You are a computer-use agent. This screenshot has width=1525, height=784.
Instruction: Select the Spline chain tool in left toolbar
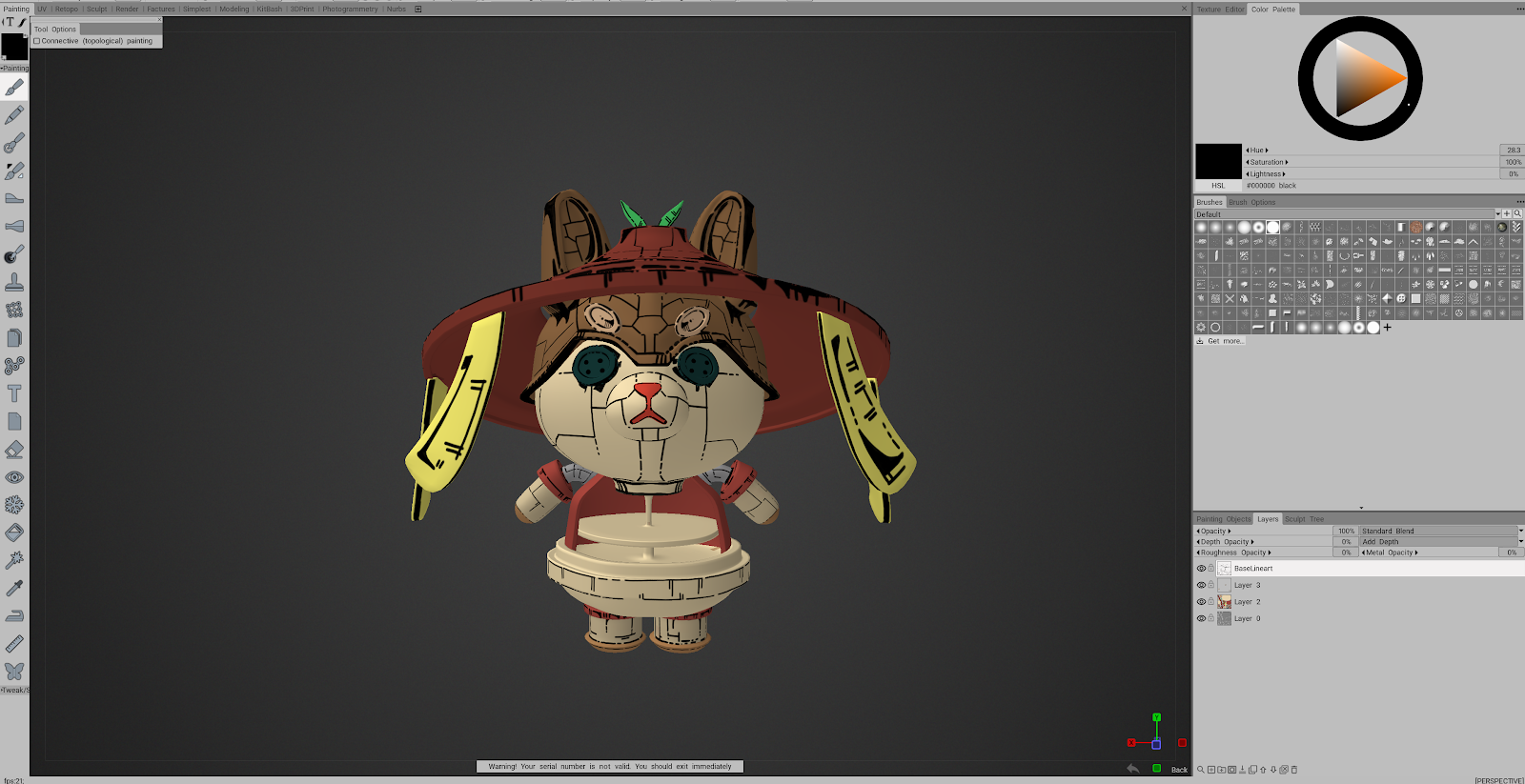point(14,366)
